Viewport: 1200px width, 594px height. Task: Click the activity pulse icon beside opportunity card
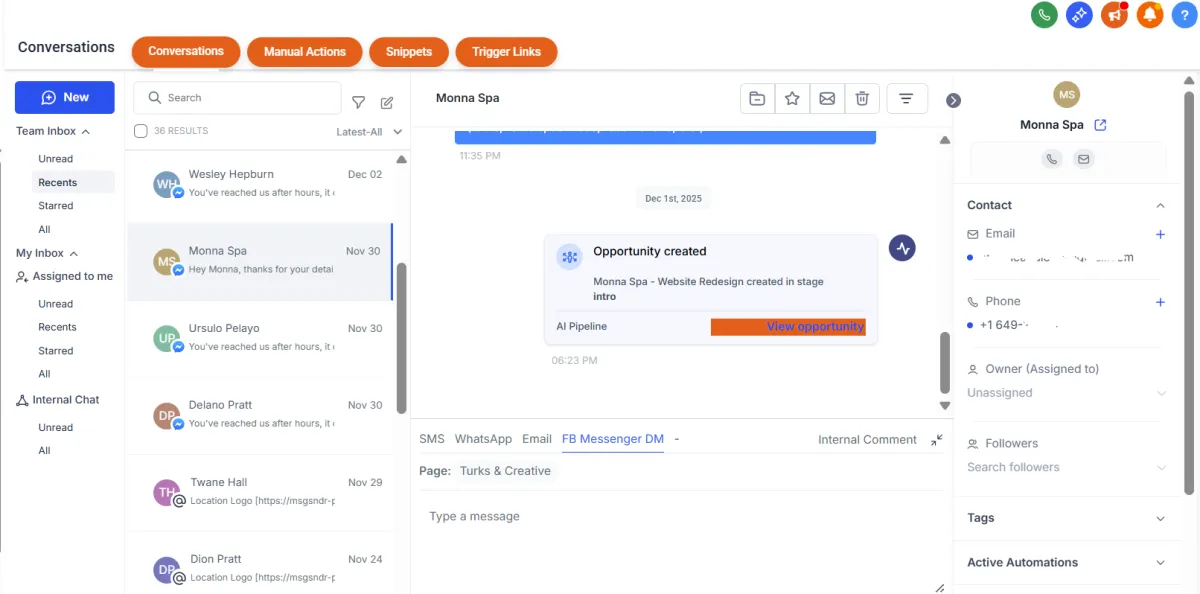click(x=902, y=248)
